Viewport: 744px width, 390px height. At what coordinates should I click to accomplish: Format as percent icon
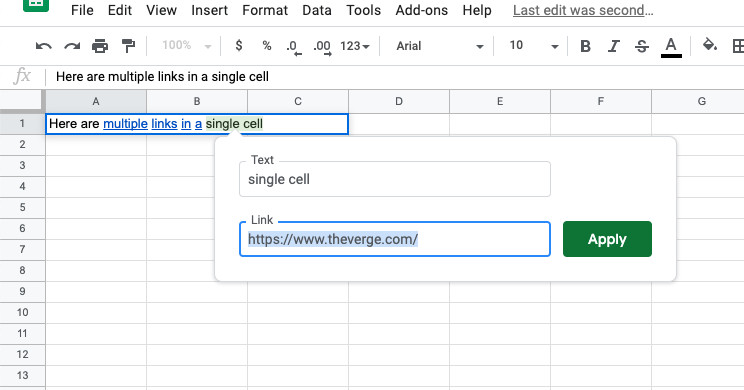coord(267,46)
